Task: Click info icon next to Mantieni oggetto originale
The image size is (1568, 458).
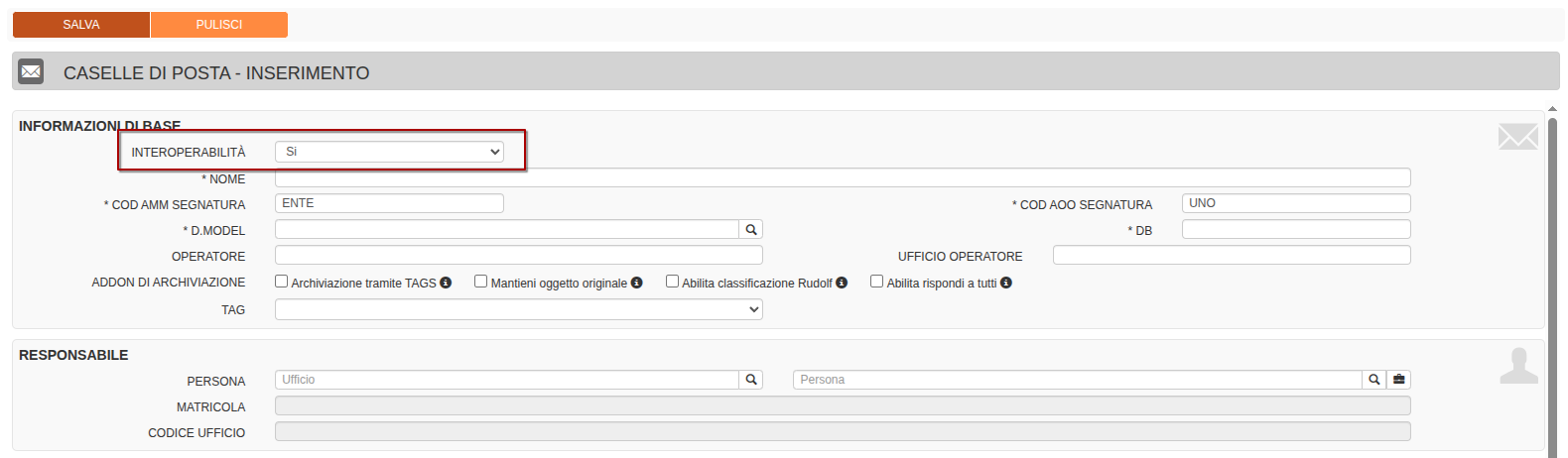Action: coord(636,283)
